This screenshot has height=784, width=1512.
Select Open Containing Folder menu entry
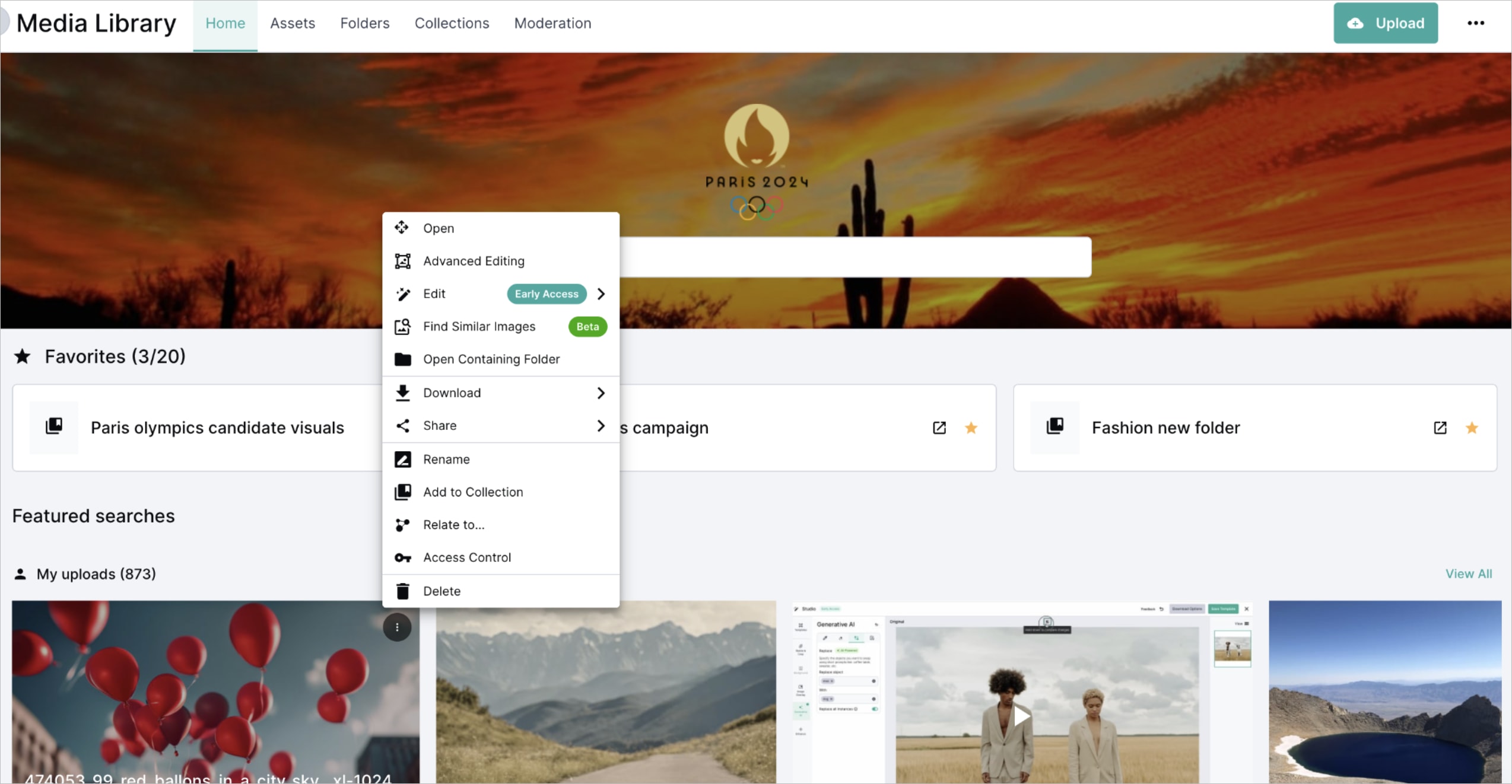[501, 359]
